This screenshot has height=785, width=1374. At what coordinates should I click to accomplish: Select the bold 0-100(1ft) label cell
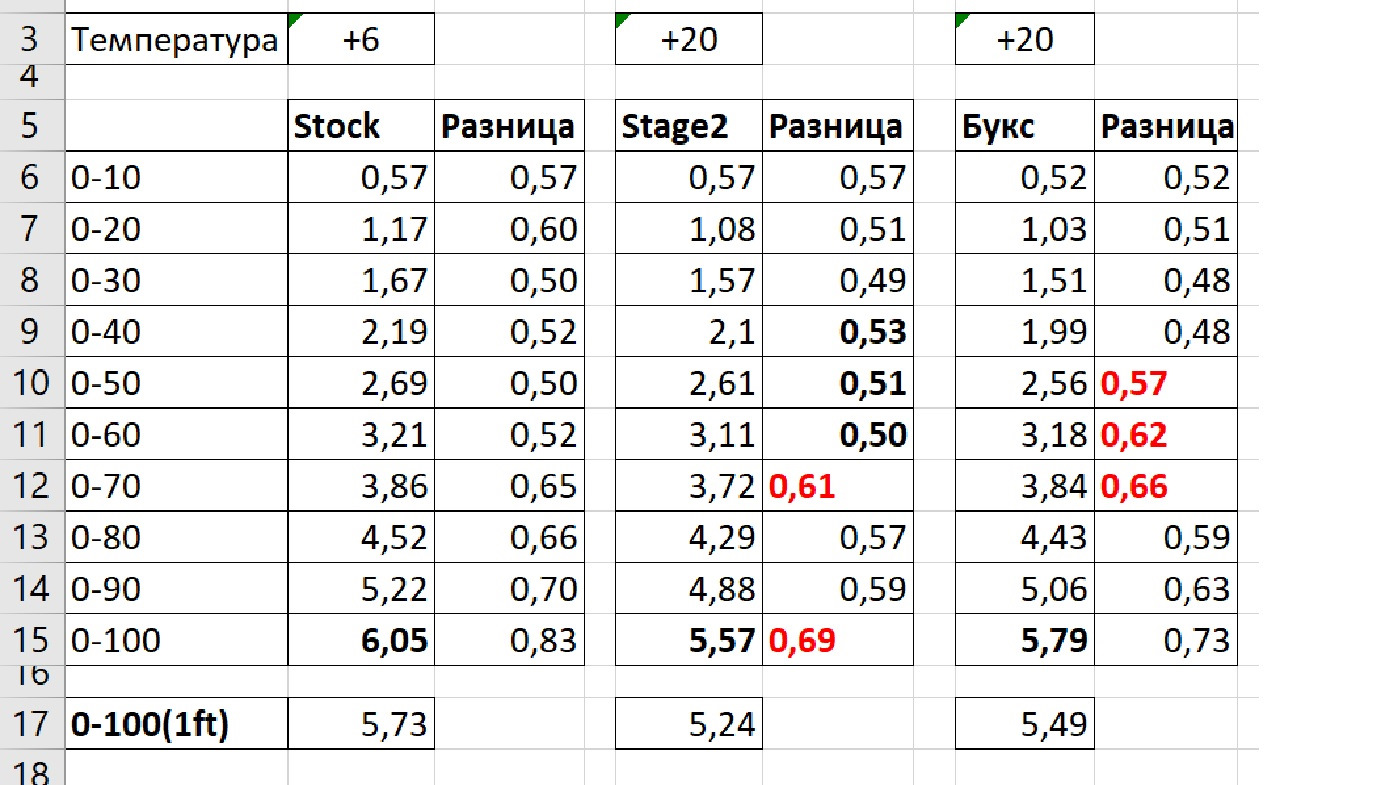[x=176, y=723]
